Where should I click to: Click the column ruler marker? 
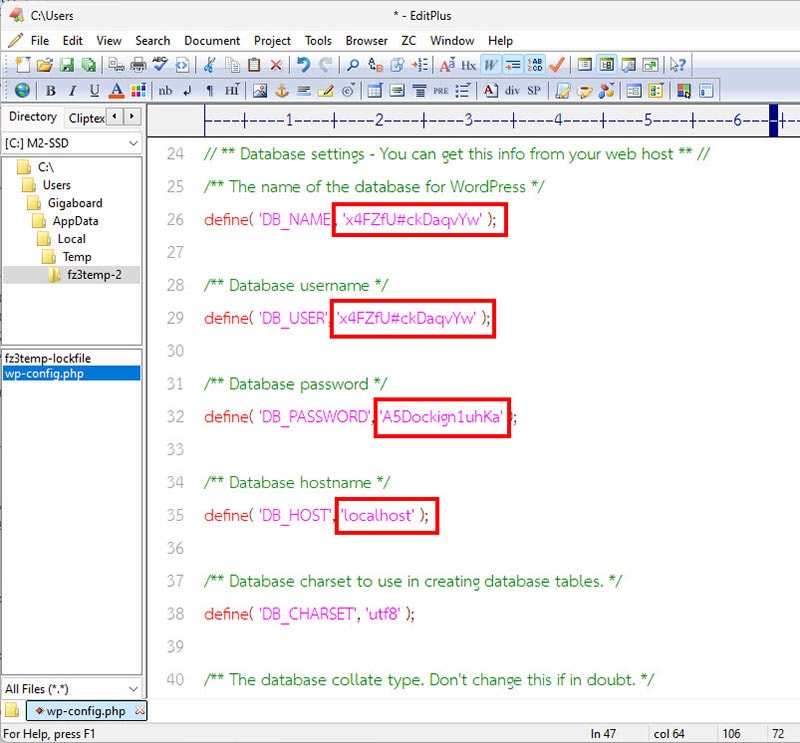coord(773,120)
